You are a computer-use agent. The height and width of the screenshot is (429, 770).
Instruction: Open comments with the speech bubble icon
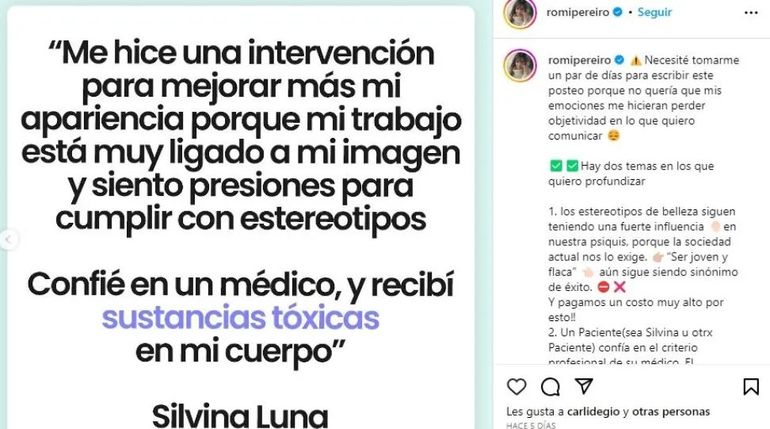(550, 387)
